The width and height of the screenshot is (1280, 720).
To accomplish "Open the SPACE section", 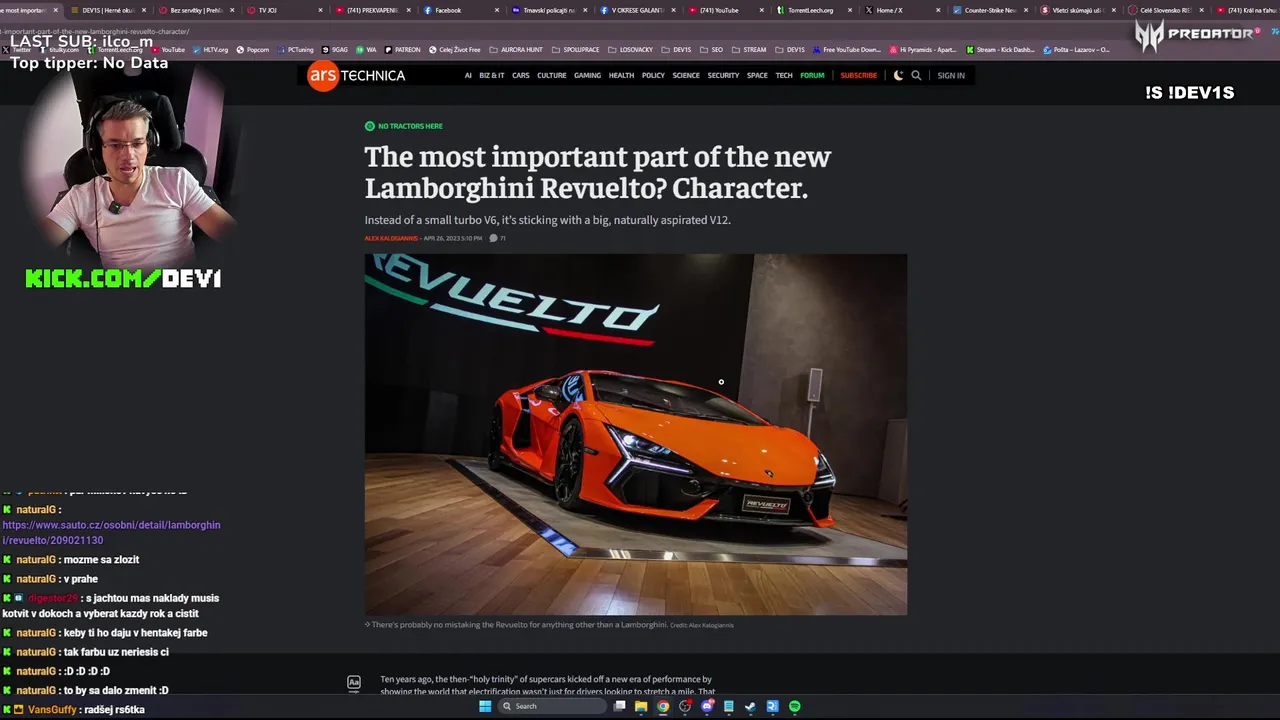I will (757, 75).
